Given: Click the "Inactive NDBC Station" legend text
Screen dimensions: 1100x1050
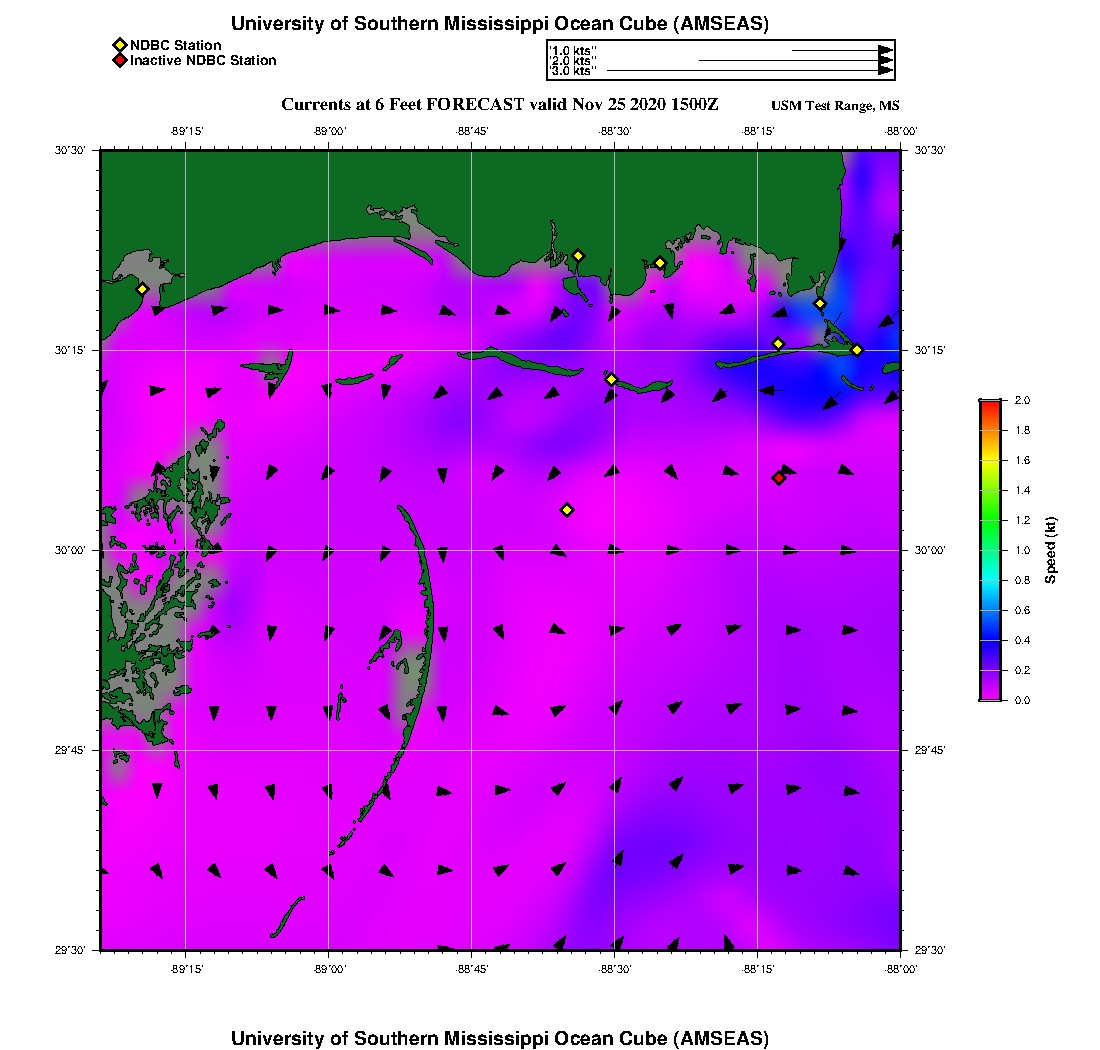Looking at the screenshot, I should click(203, 61).
